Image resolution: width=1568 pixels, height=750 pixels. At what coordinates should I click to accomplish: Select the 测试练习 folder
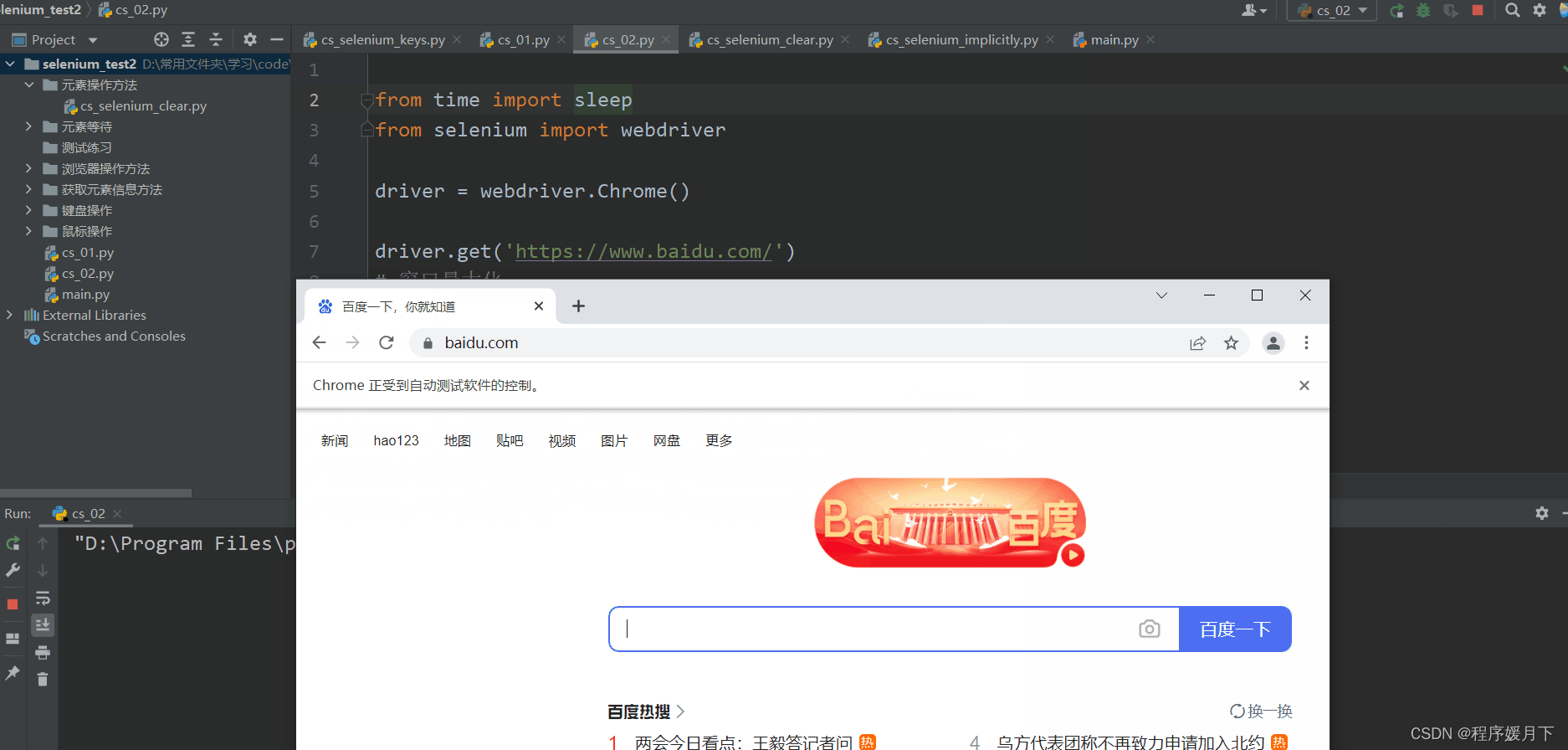pos(77,147)
